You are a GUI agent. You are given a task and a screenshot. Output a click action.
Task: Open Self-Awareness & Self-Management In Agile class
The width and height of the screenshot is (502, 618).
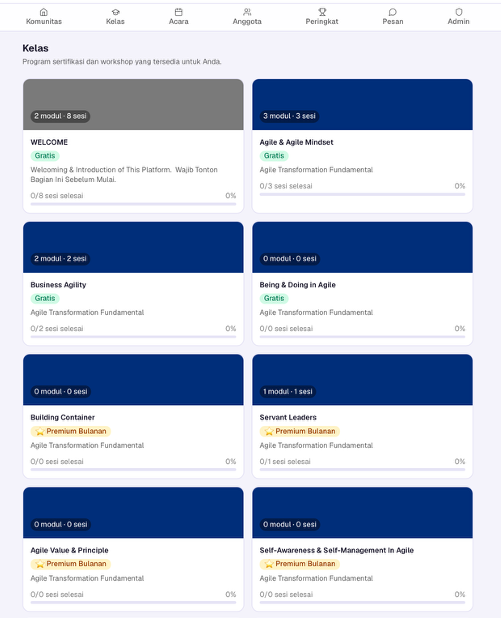[x=337, y=550]
